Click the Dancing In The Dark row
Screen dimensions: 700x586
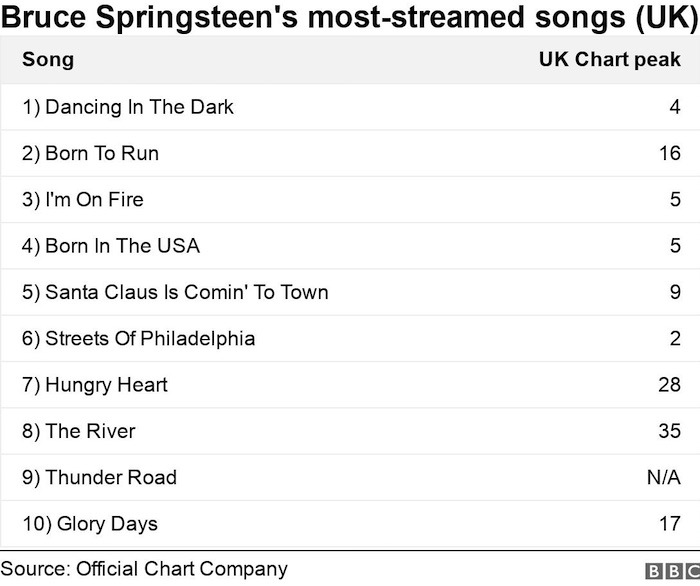click(350, 107)
